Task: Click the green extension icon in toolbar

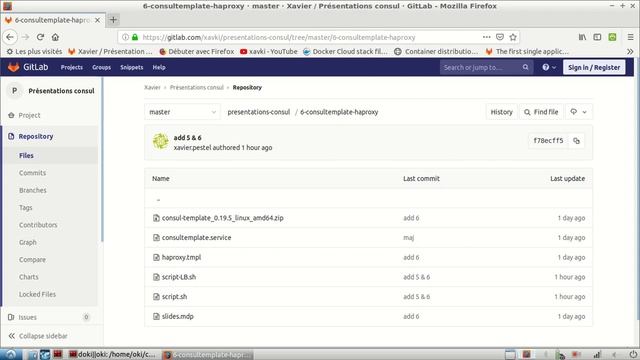Action: [x=612, y=37]
